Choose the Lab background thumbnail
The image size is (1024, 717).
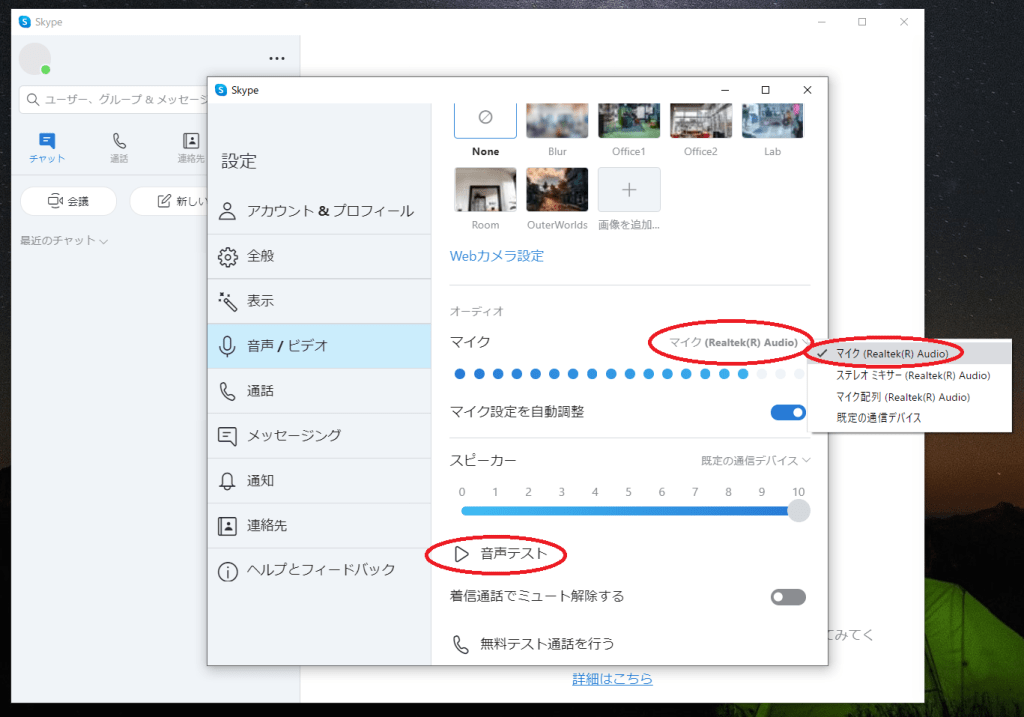(773, 121)
